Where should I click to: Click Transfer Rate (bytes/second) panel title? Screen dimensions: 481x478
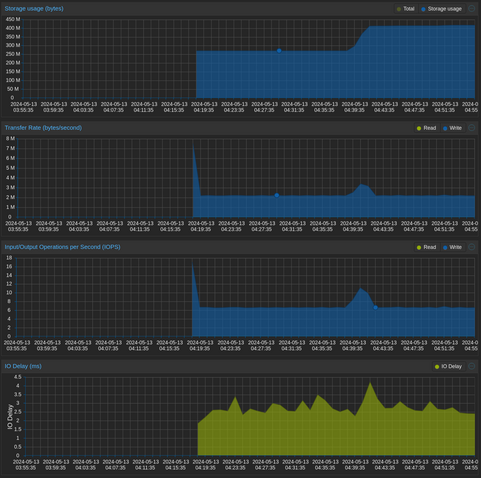(x=43, y=128)
